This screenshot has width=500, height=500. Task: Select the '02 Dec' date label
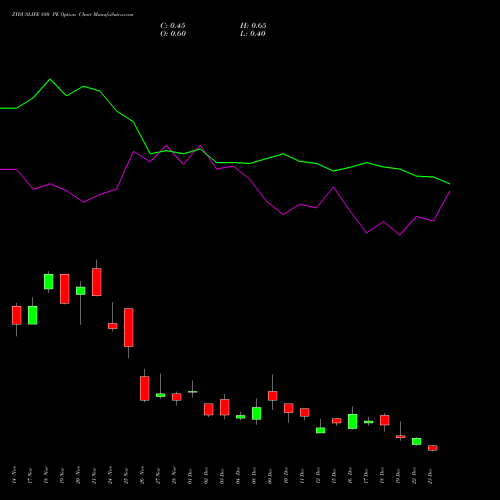coord(206,475)
